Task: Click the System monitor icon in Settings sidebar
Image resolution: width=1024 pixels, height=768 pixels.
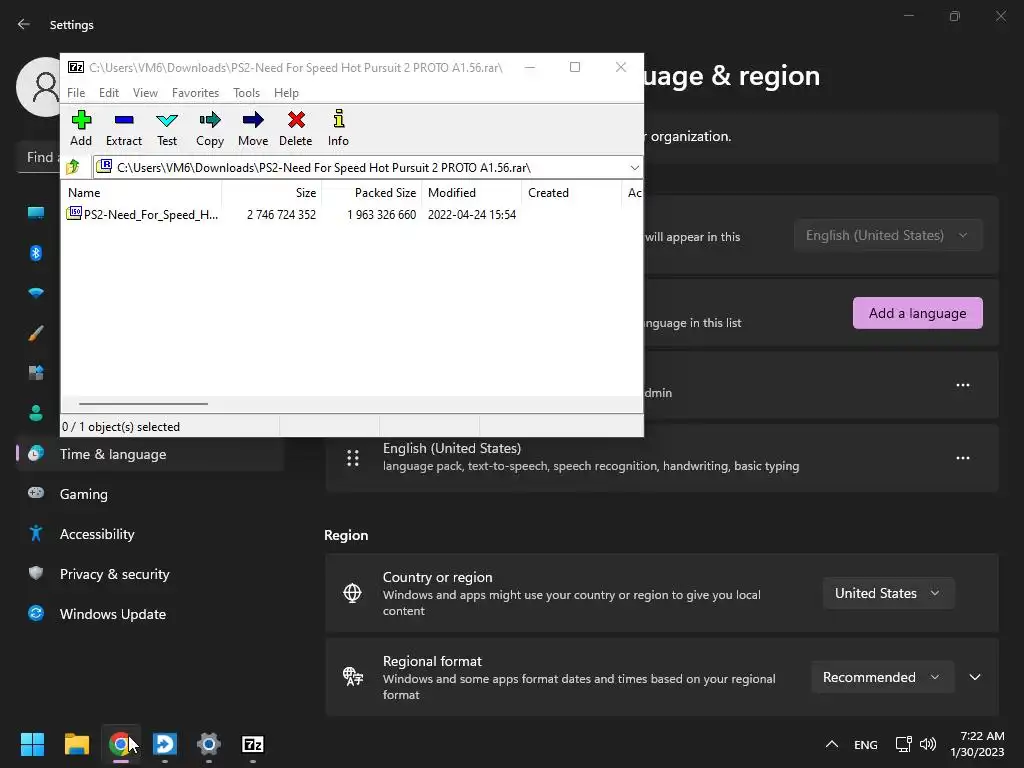Action: coord(36,213)
